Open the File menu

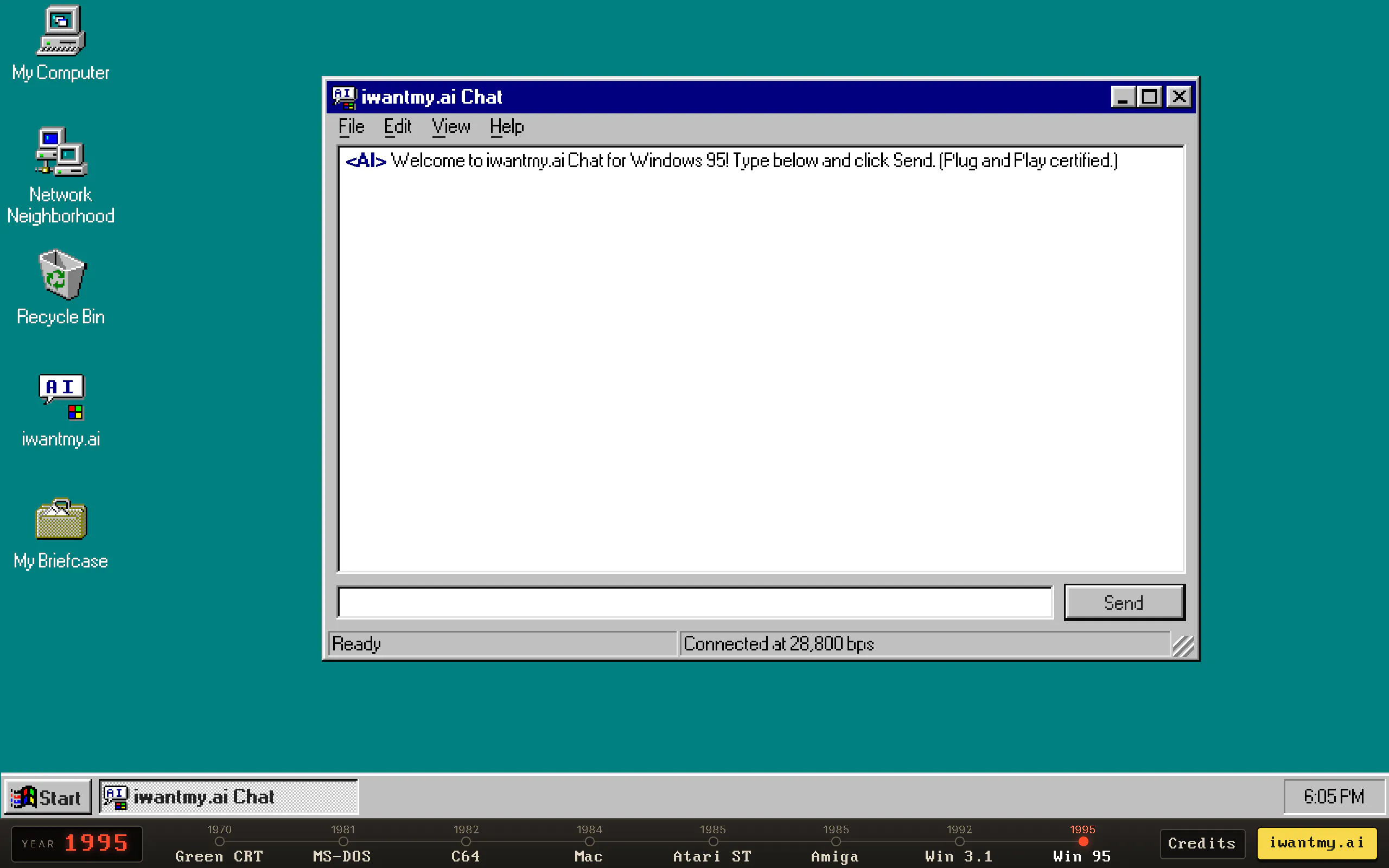coord(351,126)
